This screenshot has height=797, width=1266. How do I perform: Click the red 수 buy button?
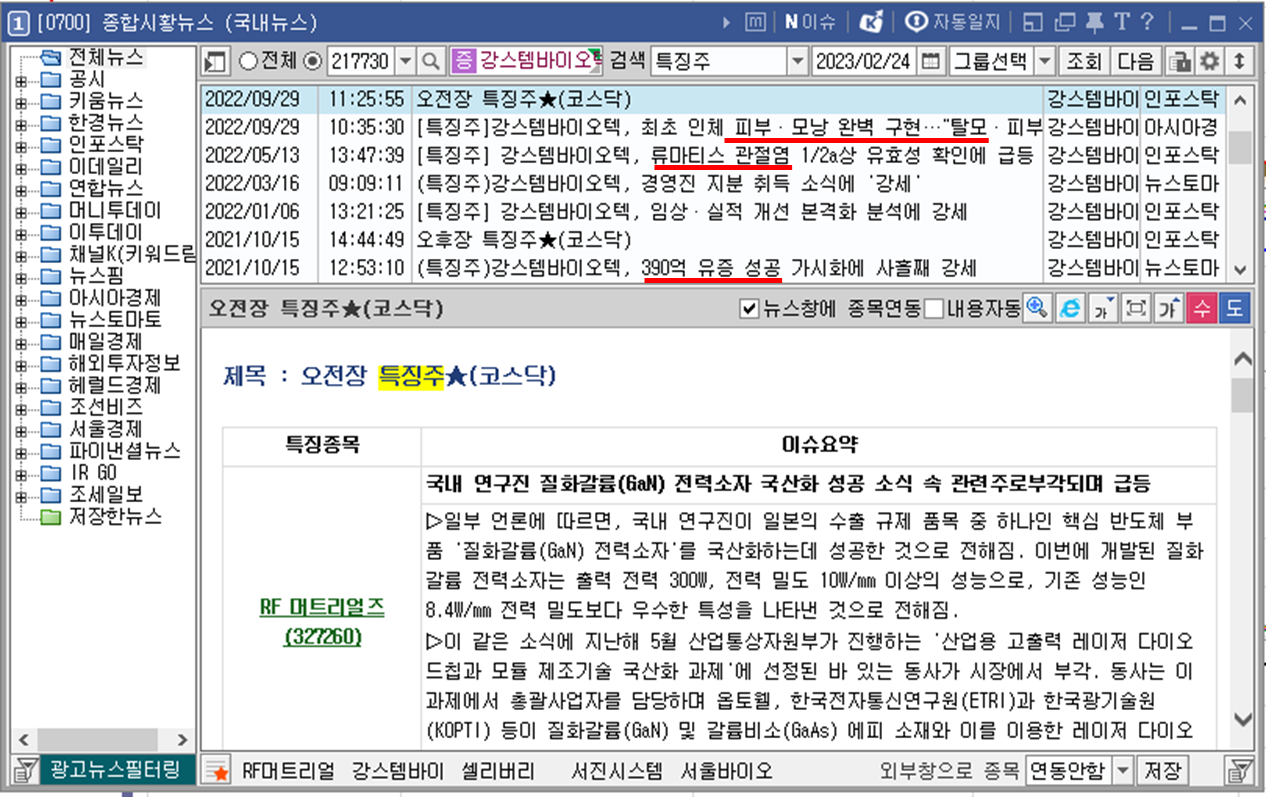coord(1201,308)
